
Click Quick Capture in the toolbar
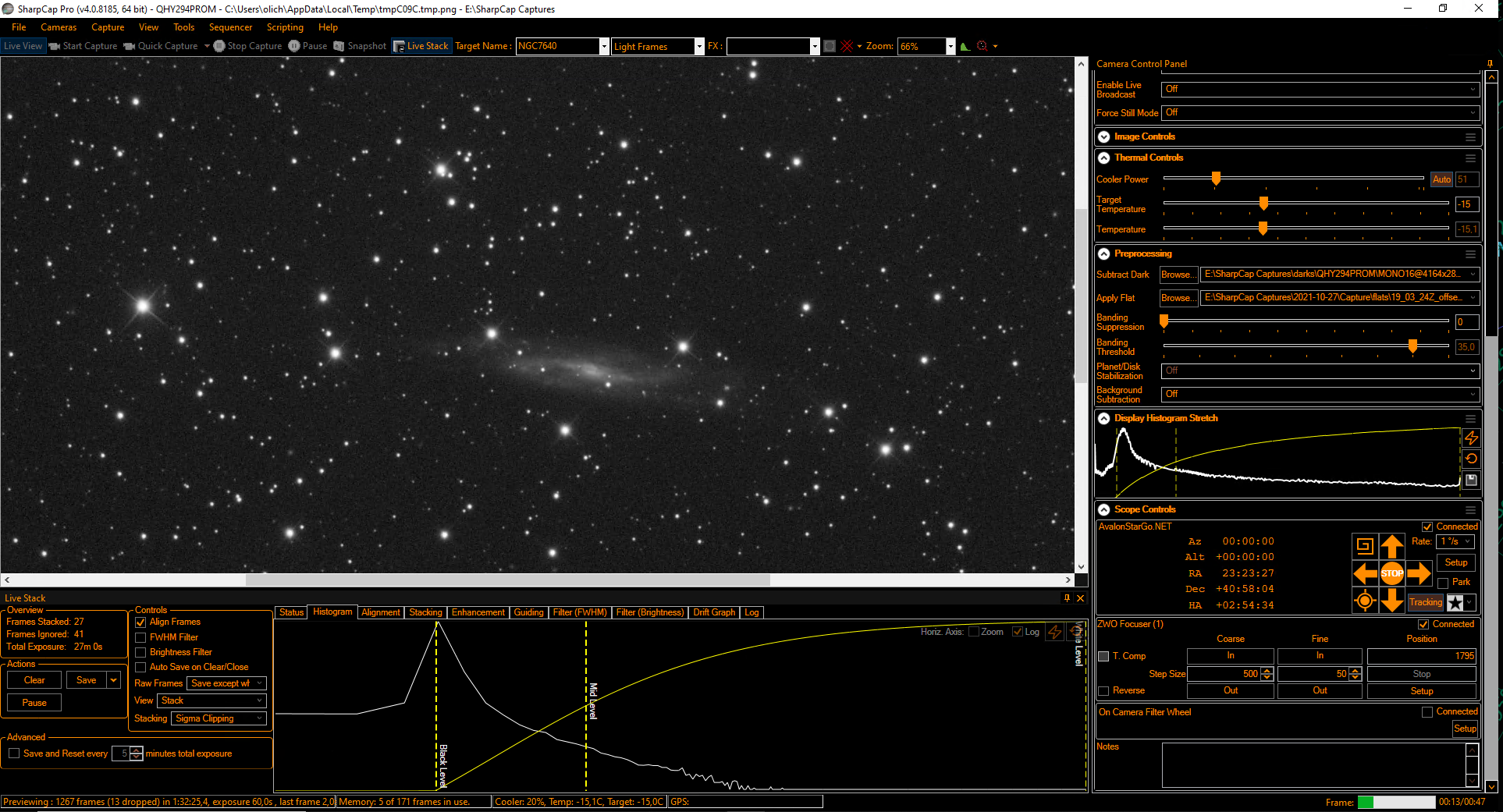(x=161, y=46)
